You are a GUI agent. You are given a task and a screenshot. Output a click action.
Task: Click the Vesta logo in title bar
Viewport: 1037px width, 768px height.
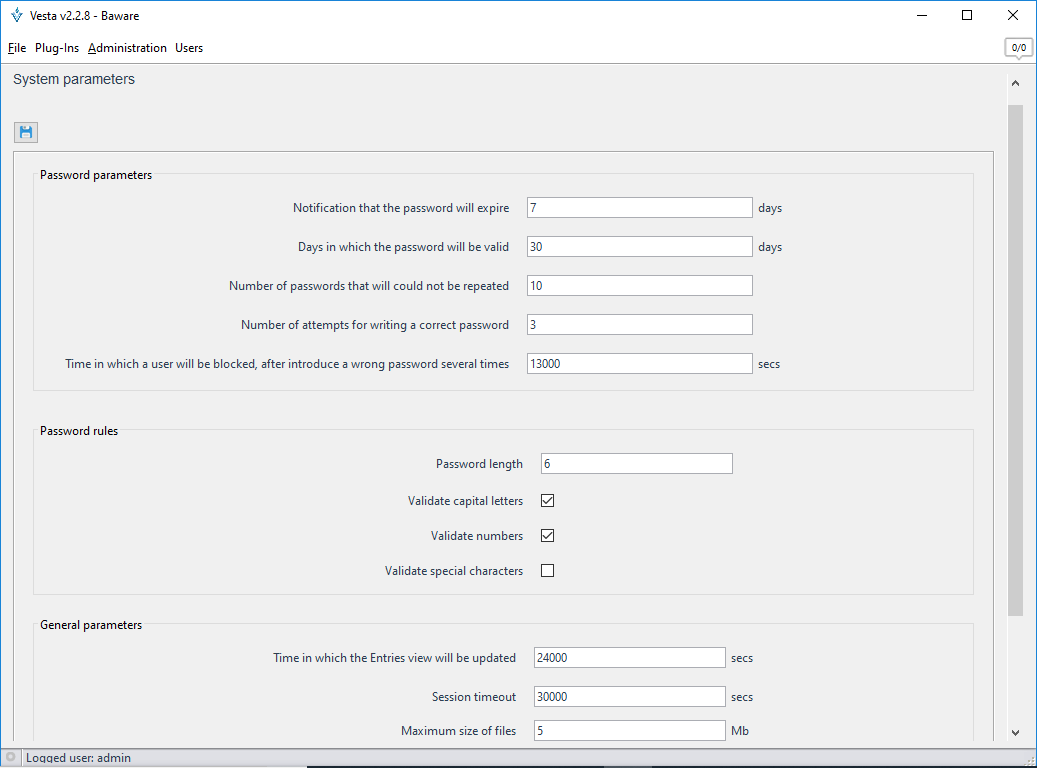(16, 15)
